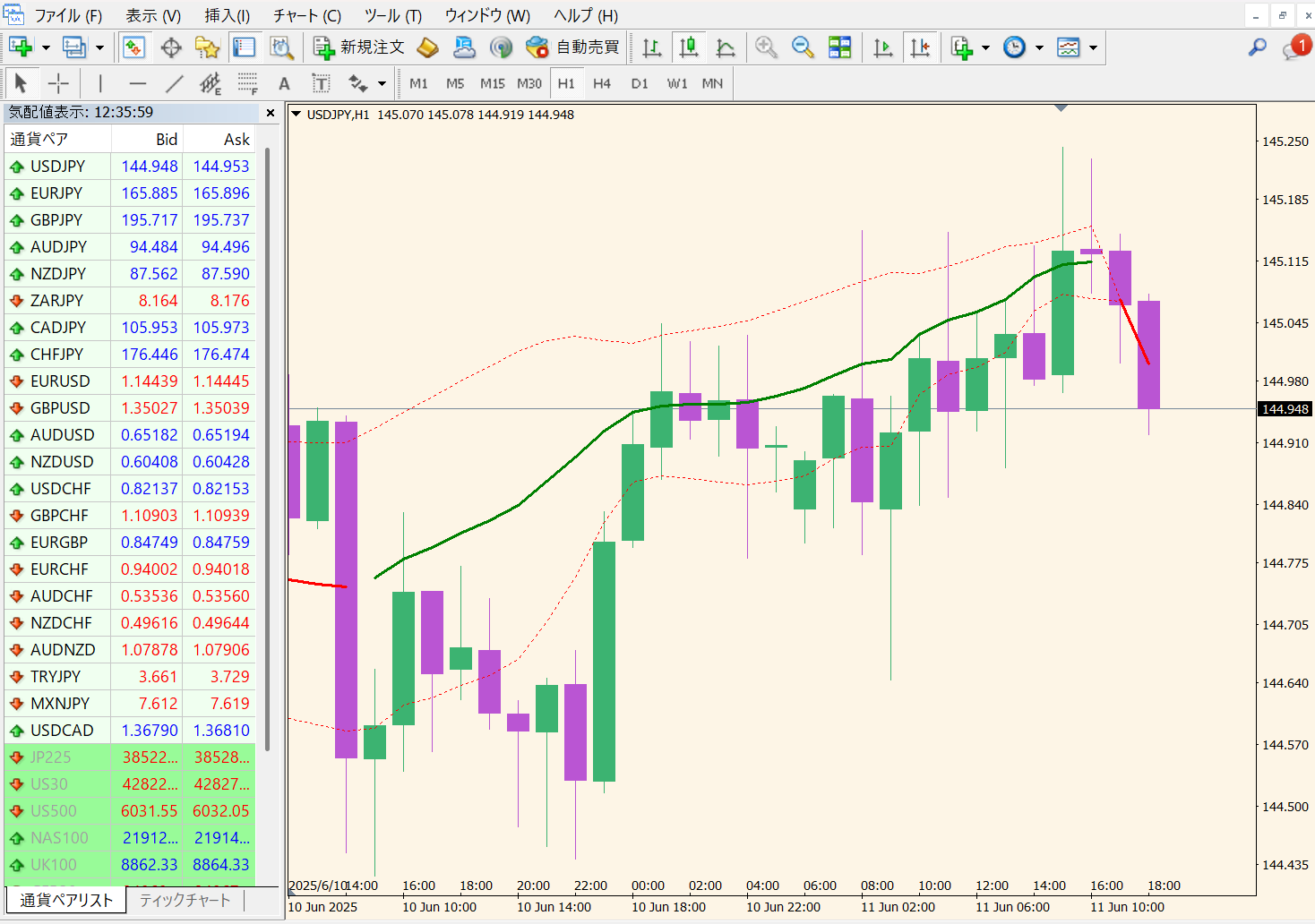Select the equidistant channel tool
Image resolution: width=1315 pixels, height=924 pixels.
click(x=211, y=83)
